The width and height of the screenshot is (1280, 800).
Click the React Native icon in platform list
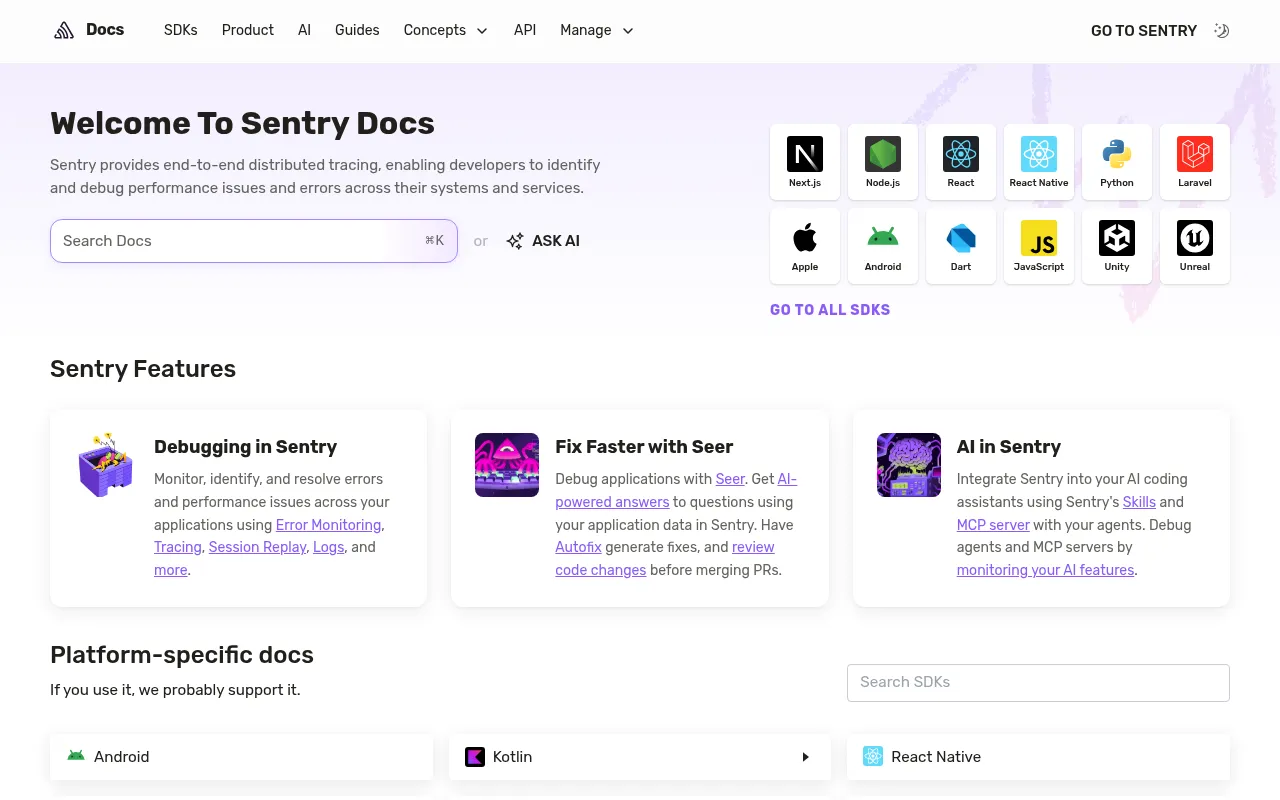pos(873,757)
